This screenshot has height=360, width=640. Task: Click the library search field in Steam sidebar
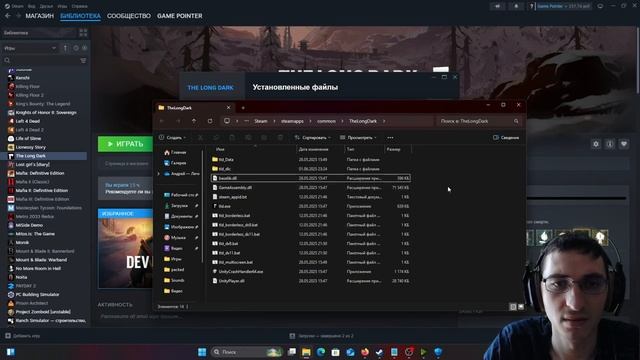(x=41, y=60)
